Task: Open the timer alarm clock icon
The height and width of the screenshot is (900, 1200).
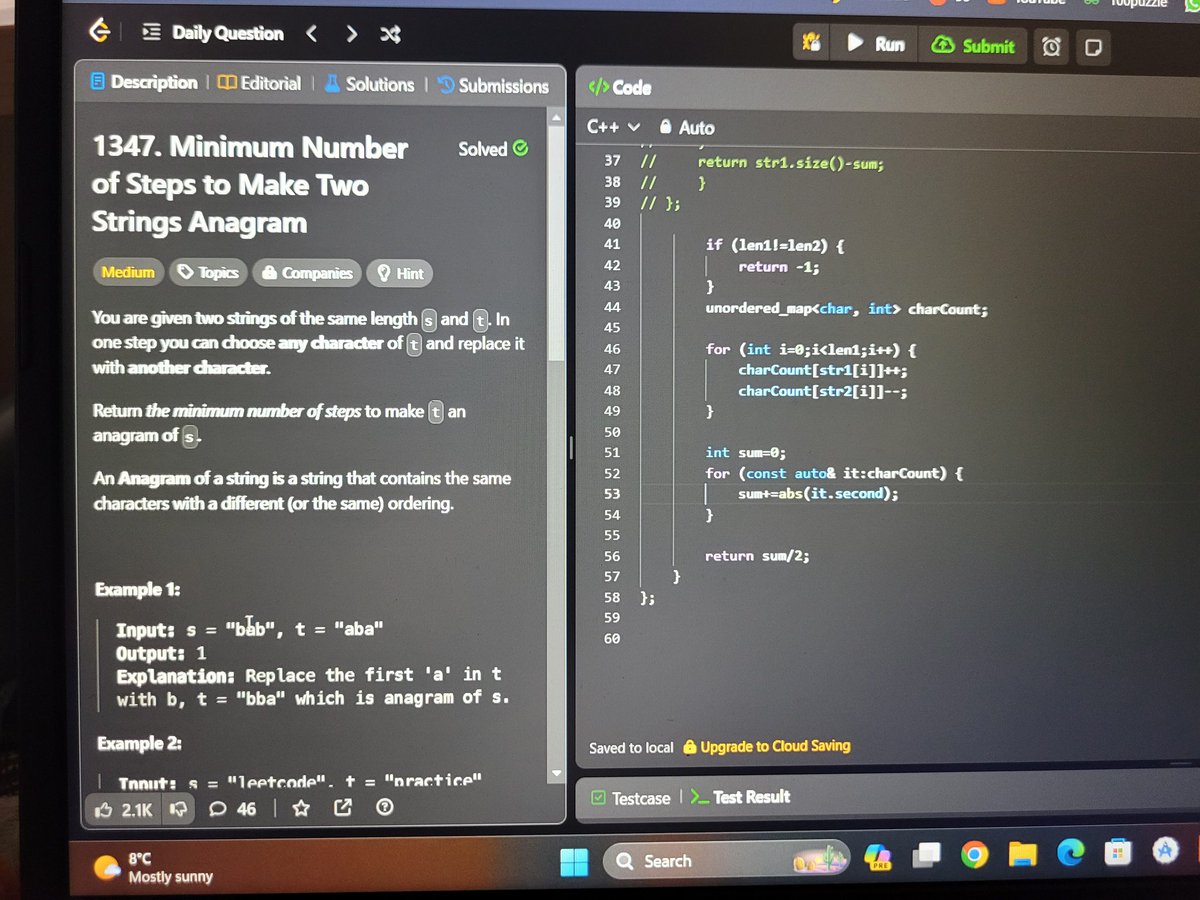Action: [x=1051, y=47]
